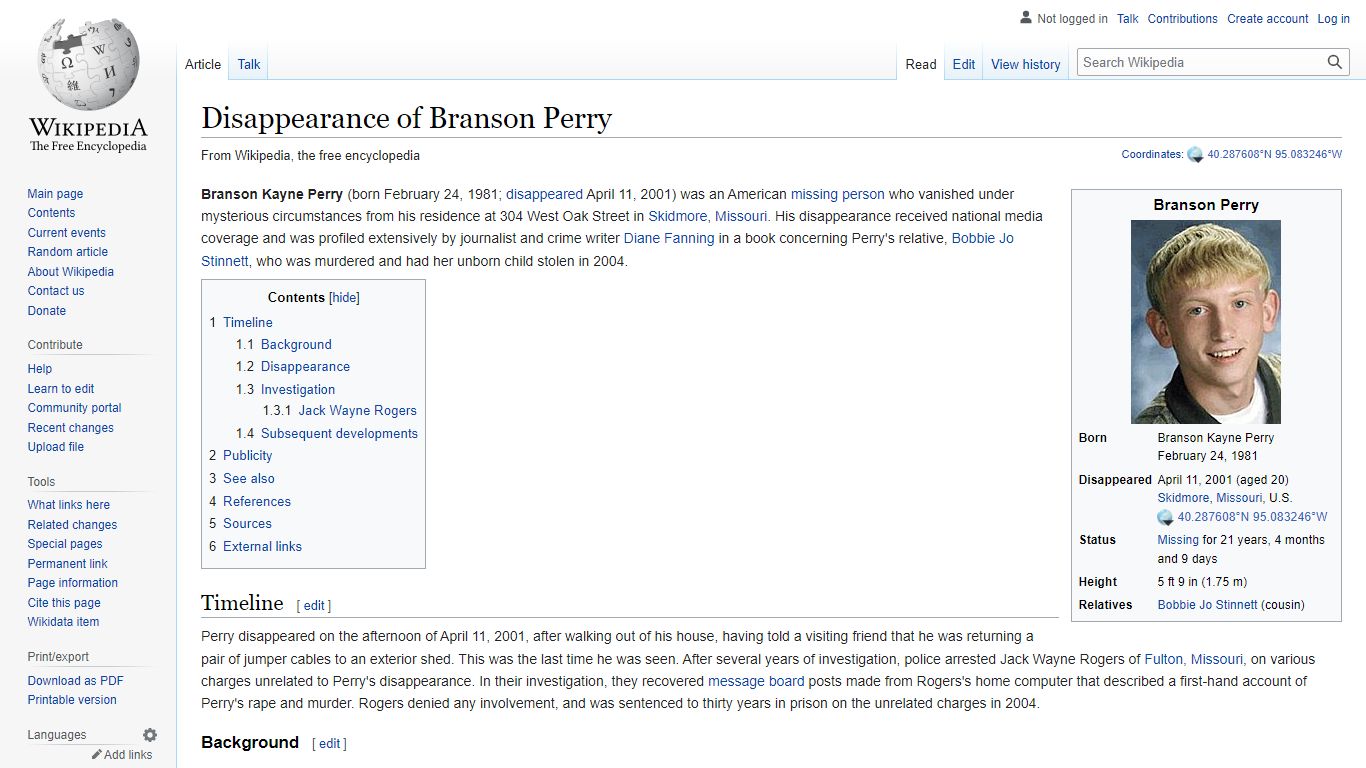The image size is (1366, 768).
Task: Click top-right coordinates 40.287608°N link
Action: 1275,155
